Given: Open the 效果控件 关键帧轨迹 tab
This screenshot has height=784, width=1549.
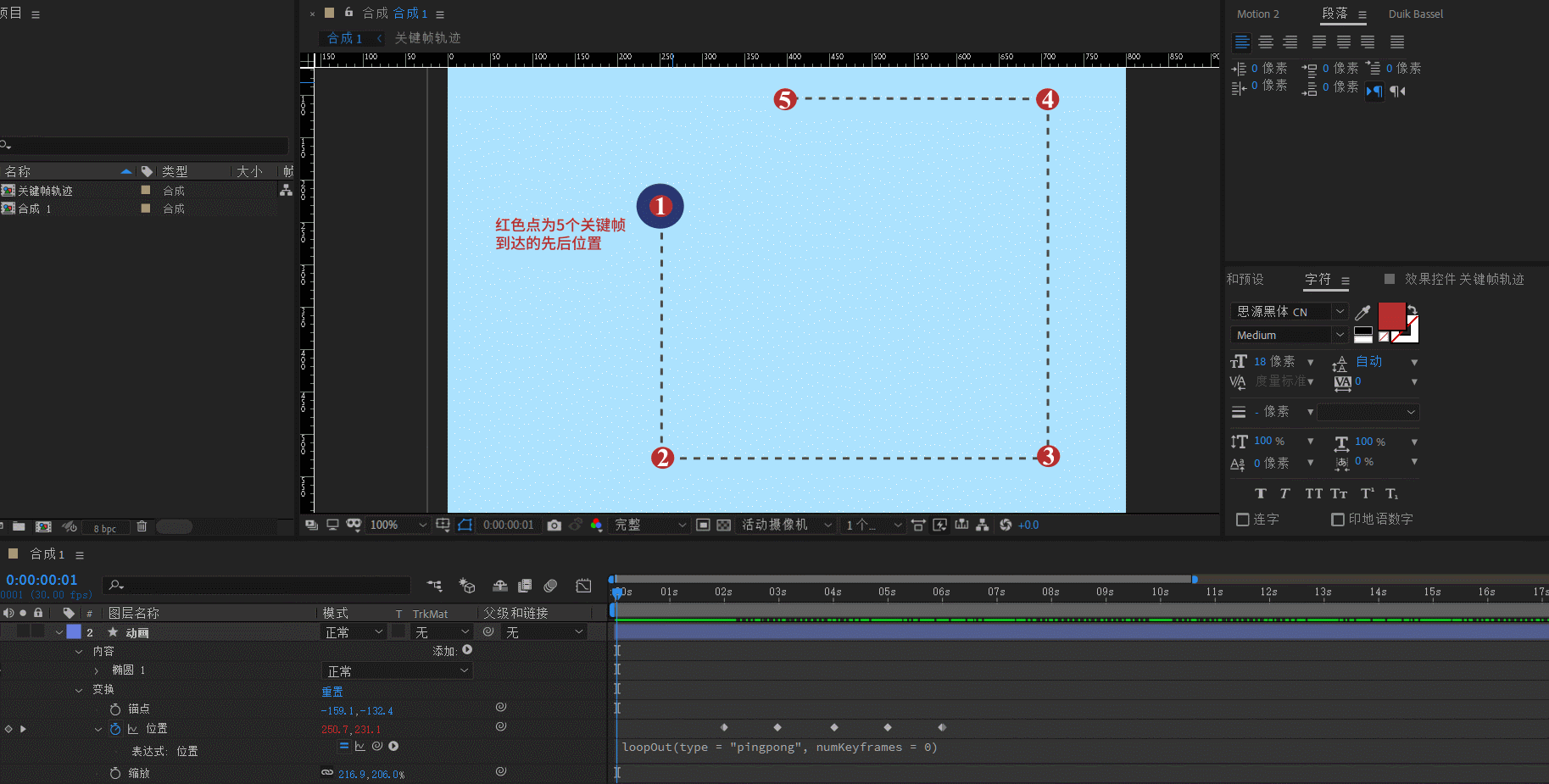Looking at the screenshot, I should click(1464, 279).
